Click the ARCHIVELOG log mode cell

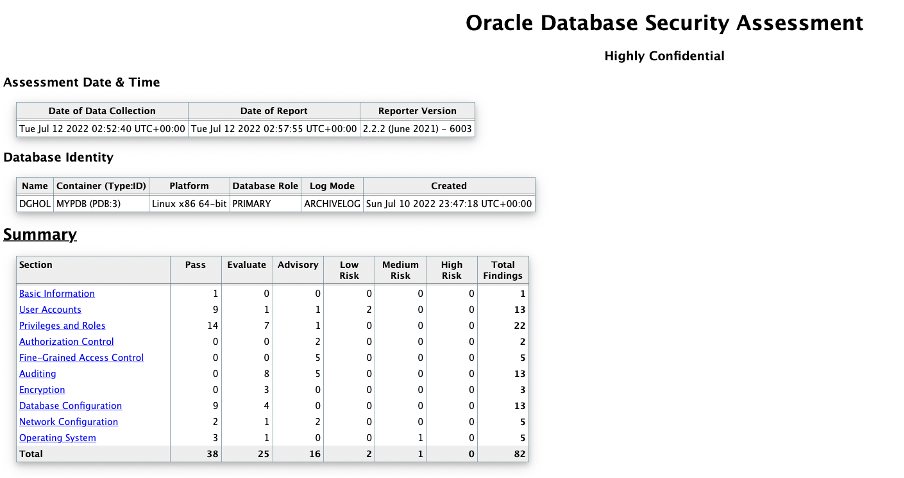tap(331, 203)
